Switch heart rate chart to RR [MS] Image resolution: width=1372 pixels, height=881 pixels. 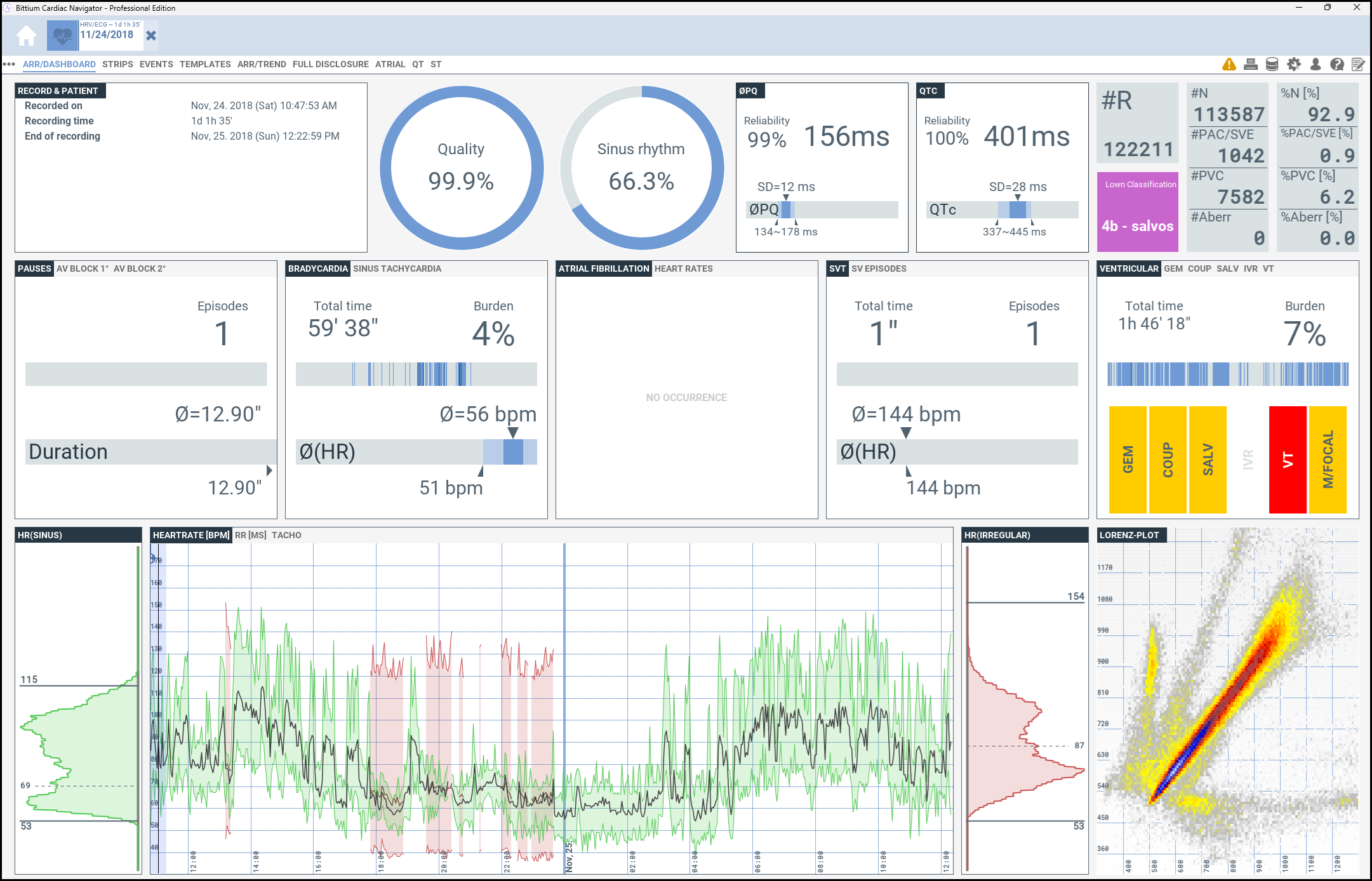click(250, 535)
